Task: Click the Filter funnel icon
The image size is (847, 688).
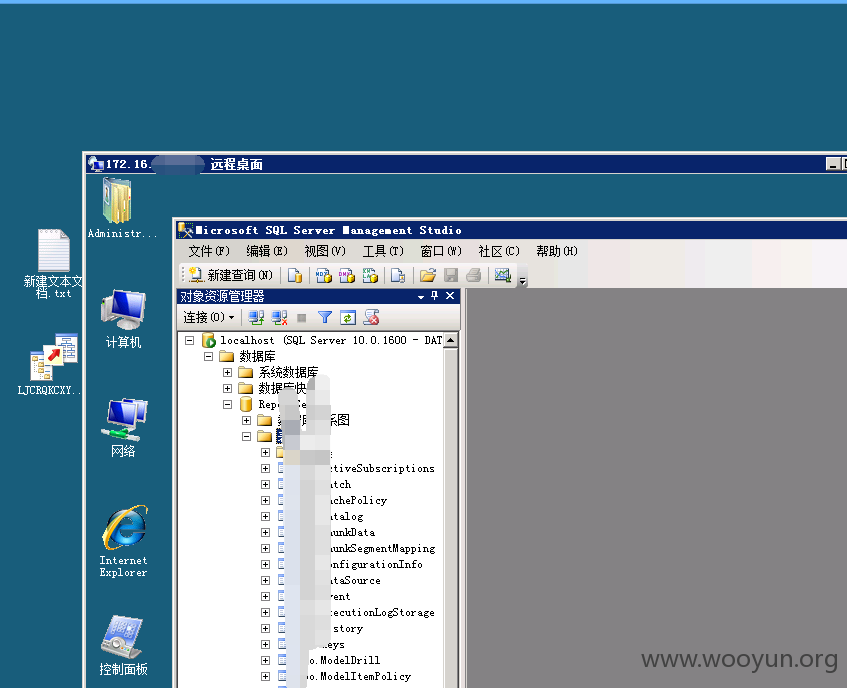Action: (325, 318)
